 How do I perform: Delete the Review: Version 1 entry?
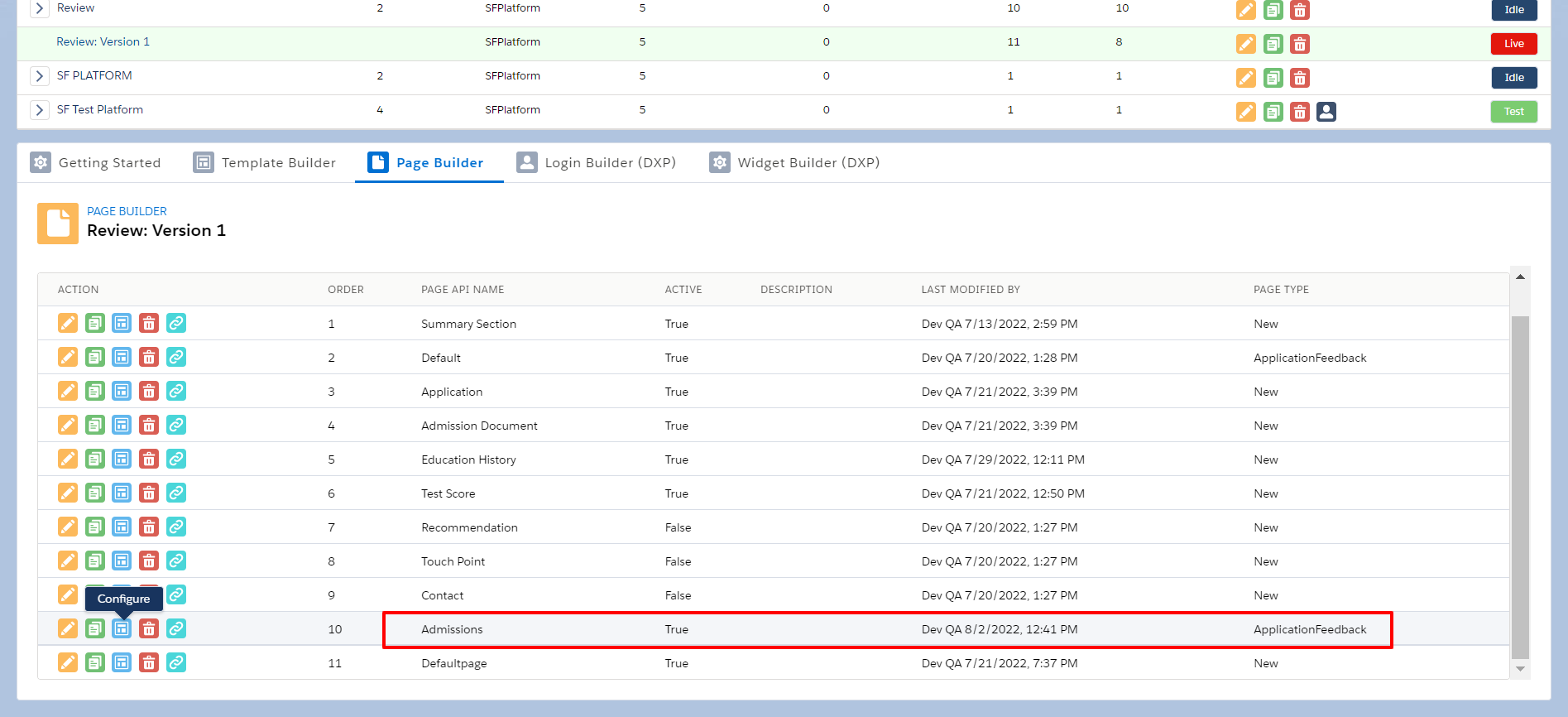point(1300,44)
